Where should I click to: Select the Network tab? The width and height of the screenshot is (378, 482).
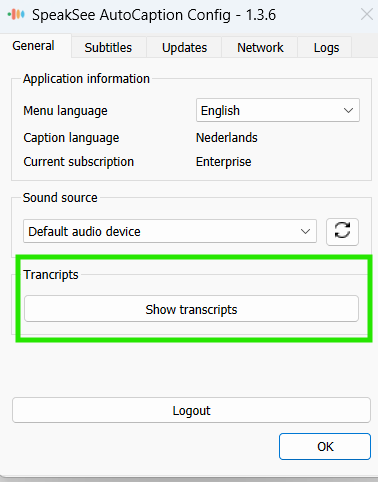260,48
